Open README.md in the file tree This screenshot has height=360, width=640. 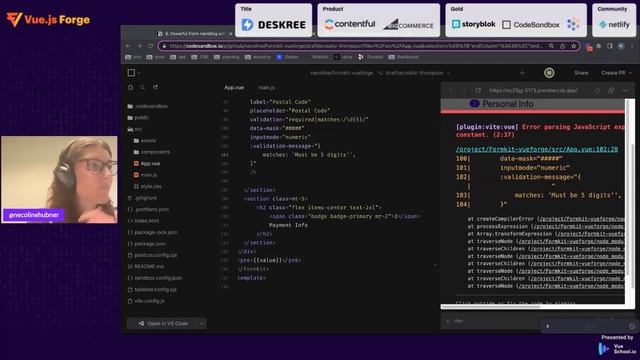pos(146,266)
